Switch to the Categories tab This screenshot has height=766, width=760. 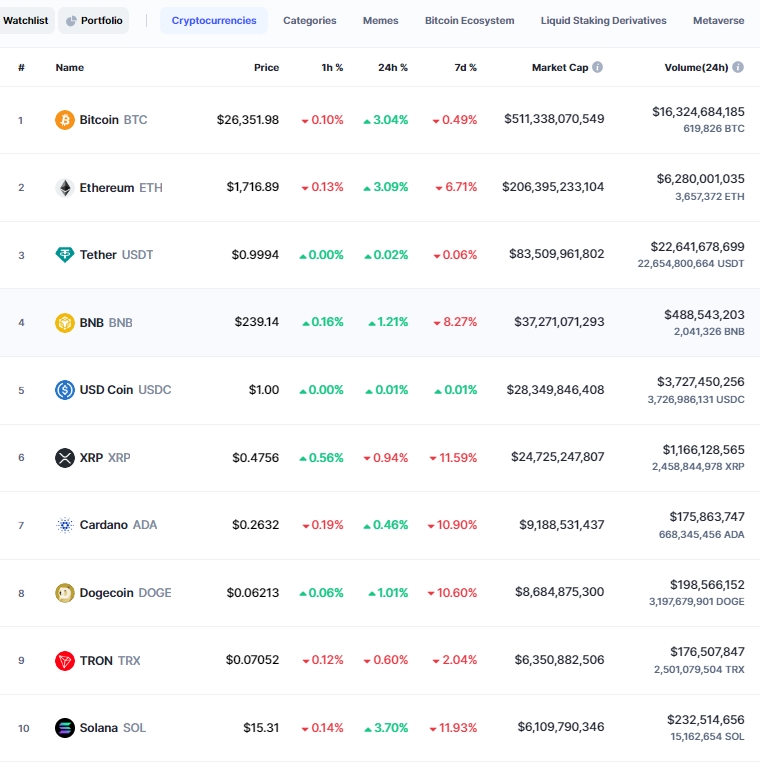[309, 20]
